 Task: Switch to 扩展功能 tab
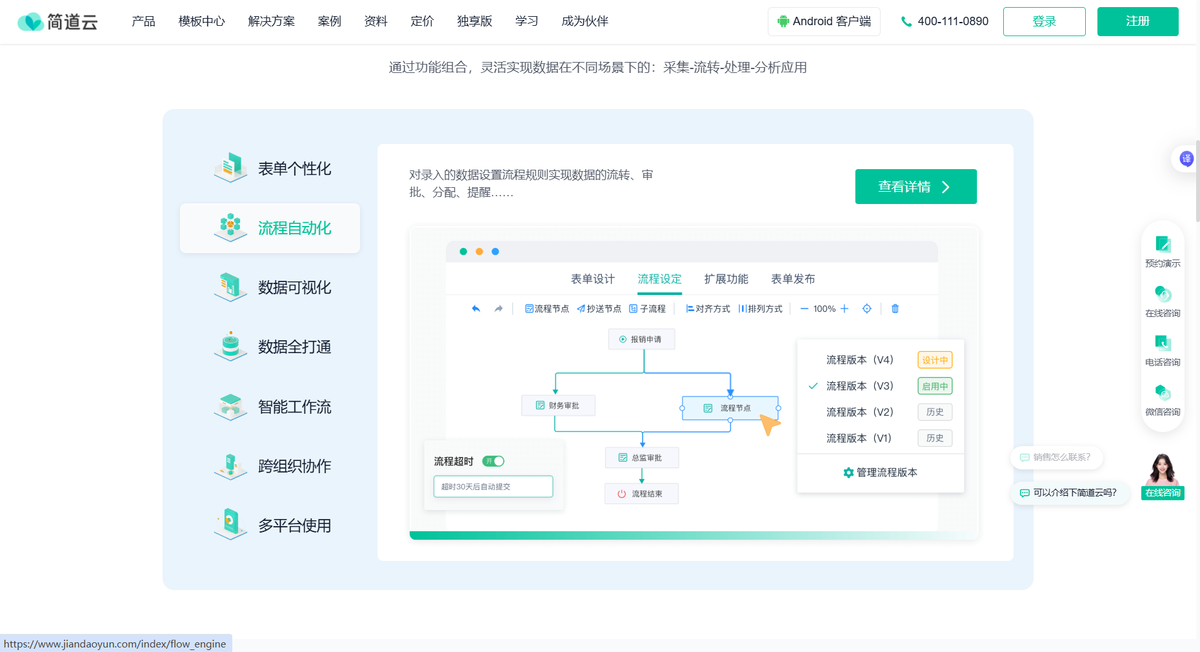coord(726,279)
